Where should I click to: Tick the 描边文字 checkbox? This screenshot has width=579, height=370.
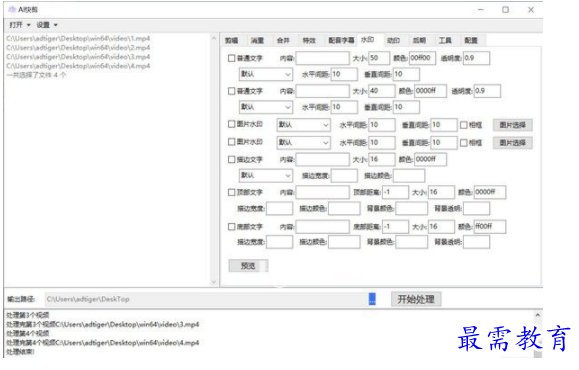(x=232, y=159)
